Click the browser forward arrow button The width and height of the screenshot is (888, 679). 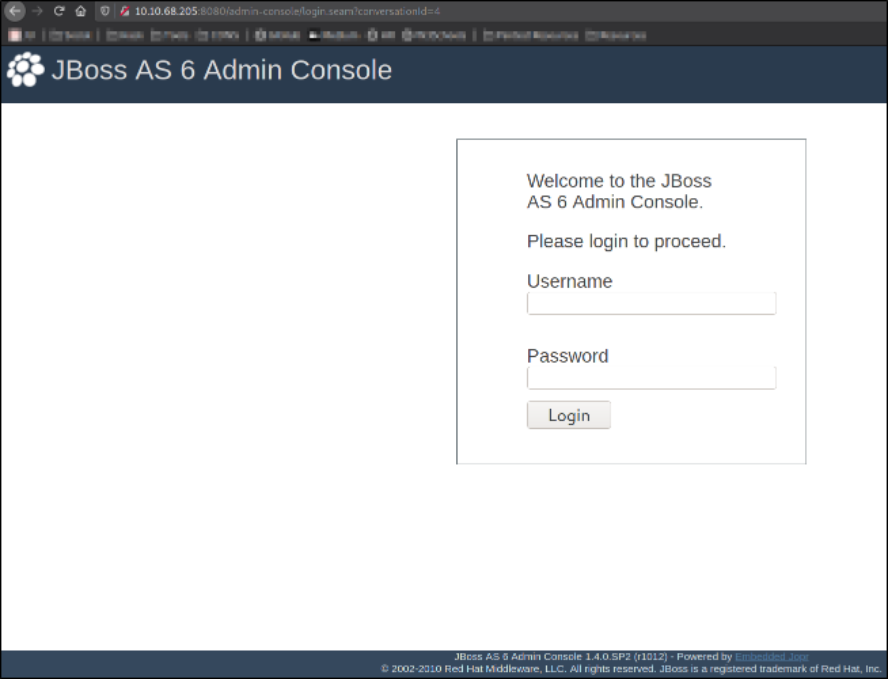(37, 11)
